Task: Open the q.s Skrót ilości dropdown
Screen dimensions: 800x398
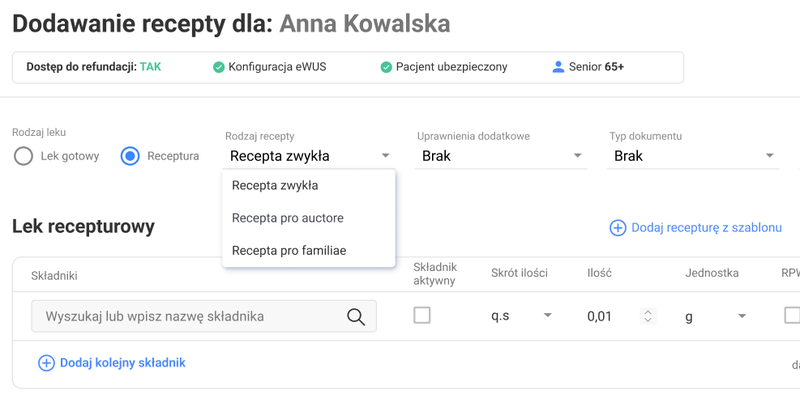Action: point(521,316)
